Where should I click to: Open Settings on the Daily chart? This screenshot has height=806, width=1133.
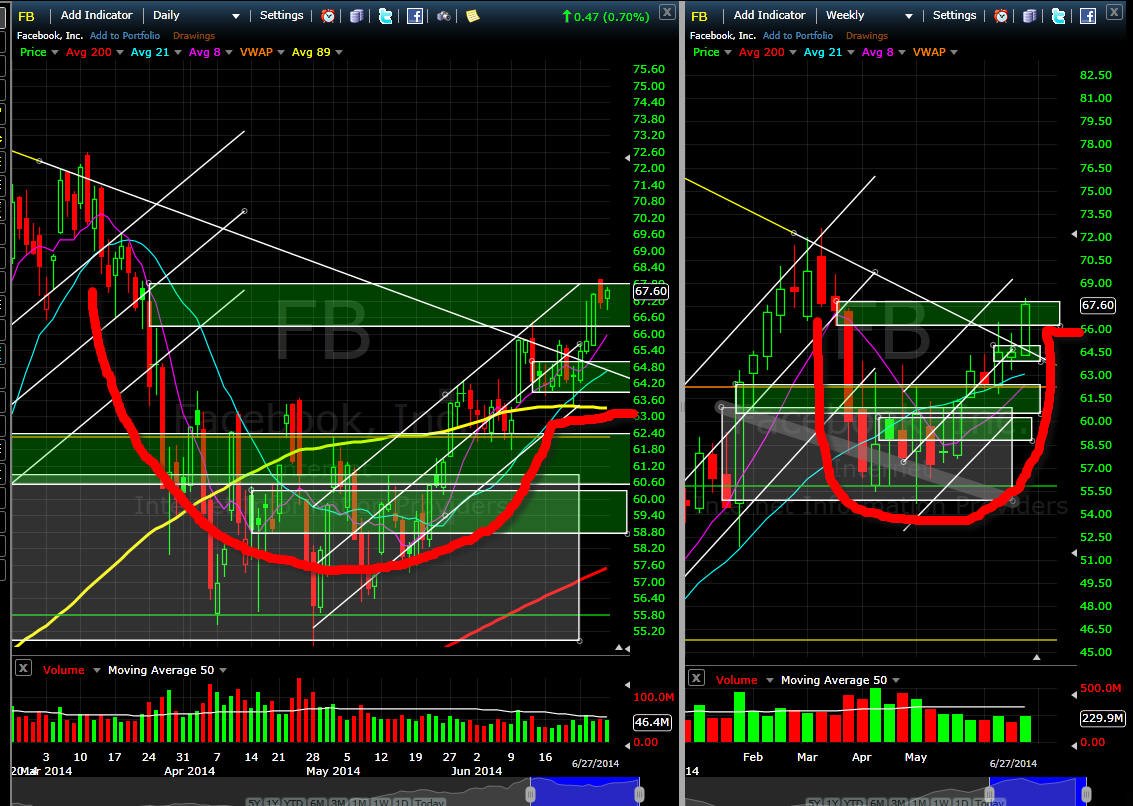282,15
